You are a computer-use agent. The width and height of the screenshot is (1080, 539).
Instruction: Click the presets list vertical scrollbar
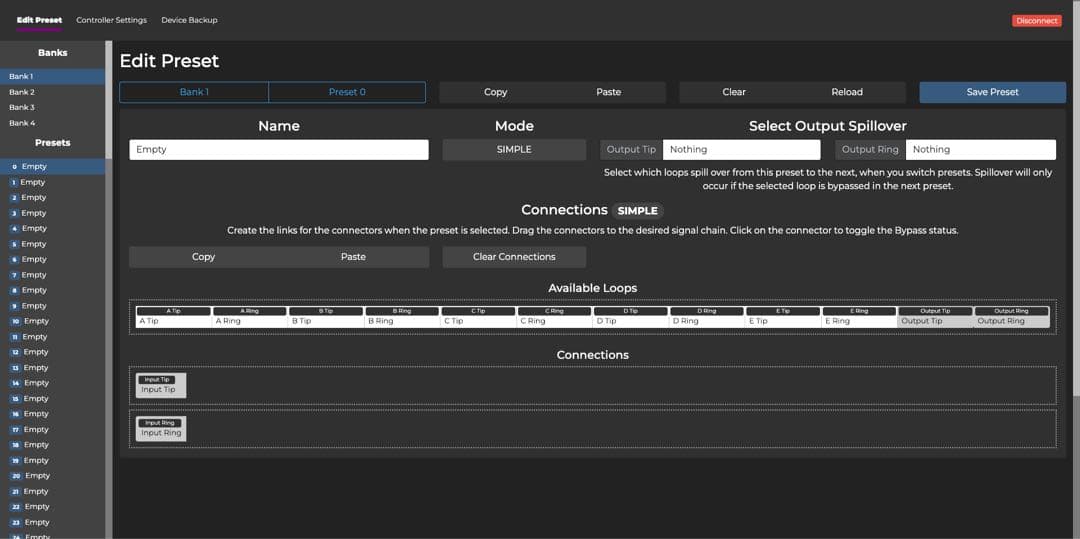pos(108,300)
